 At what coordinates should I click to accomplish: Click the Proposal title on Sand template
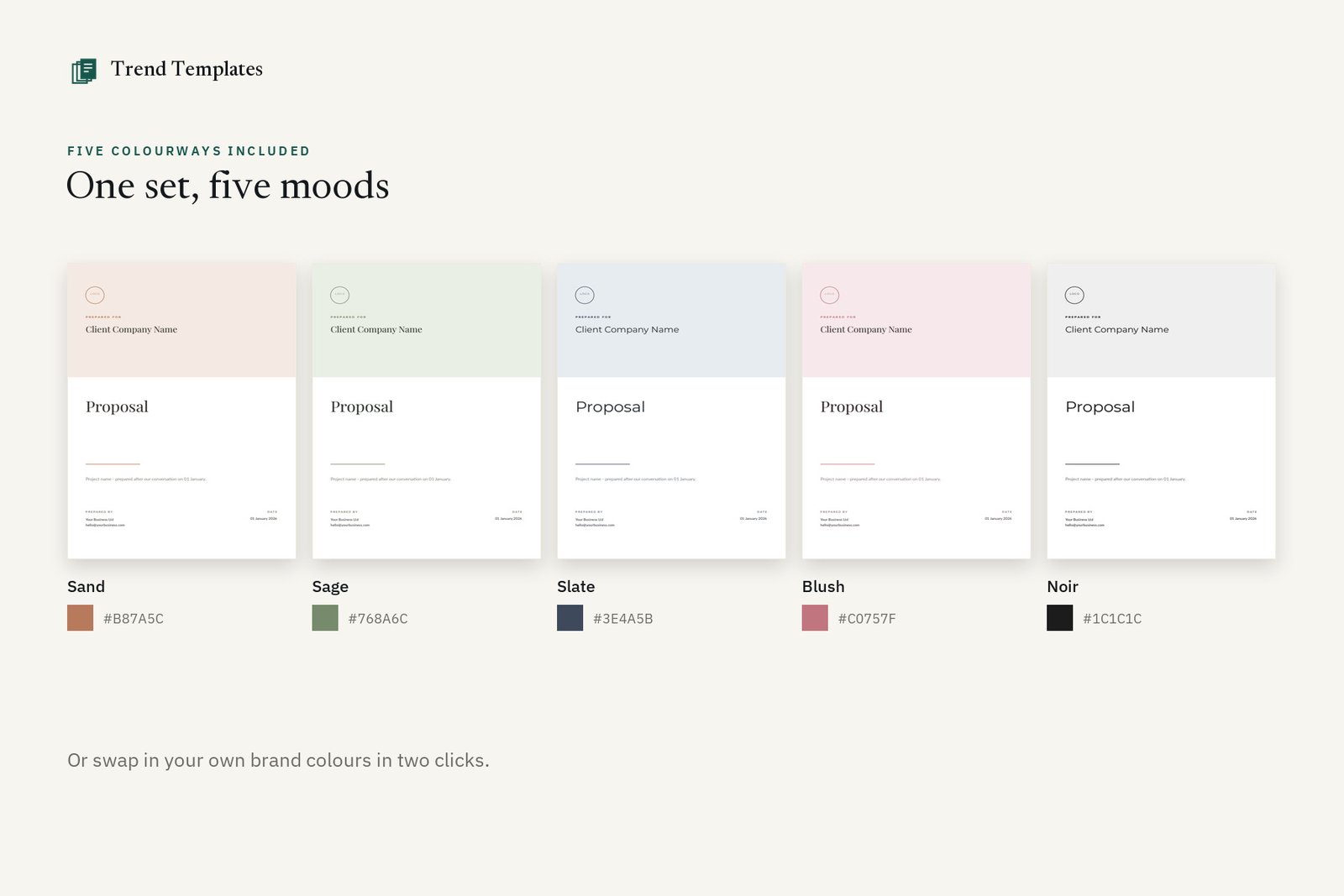coord(117,407)
